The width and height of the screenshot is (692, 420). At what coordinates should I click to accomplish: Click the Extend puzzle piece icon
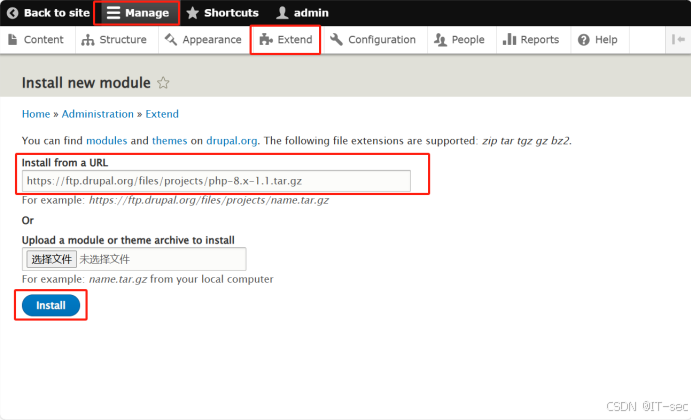[x=266, y=40]
